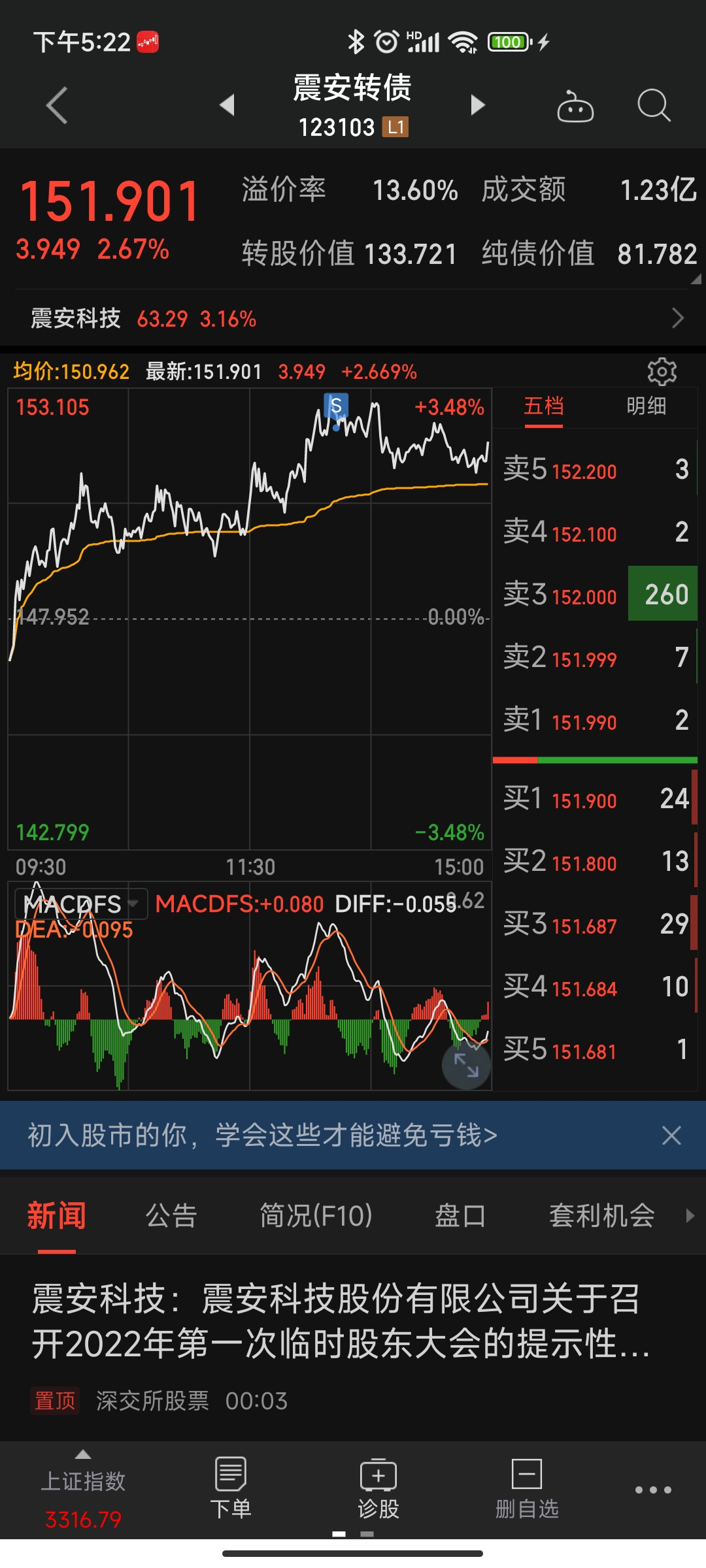Select the 新闻 tab

click(56, 1216)
